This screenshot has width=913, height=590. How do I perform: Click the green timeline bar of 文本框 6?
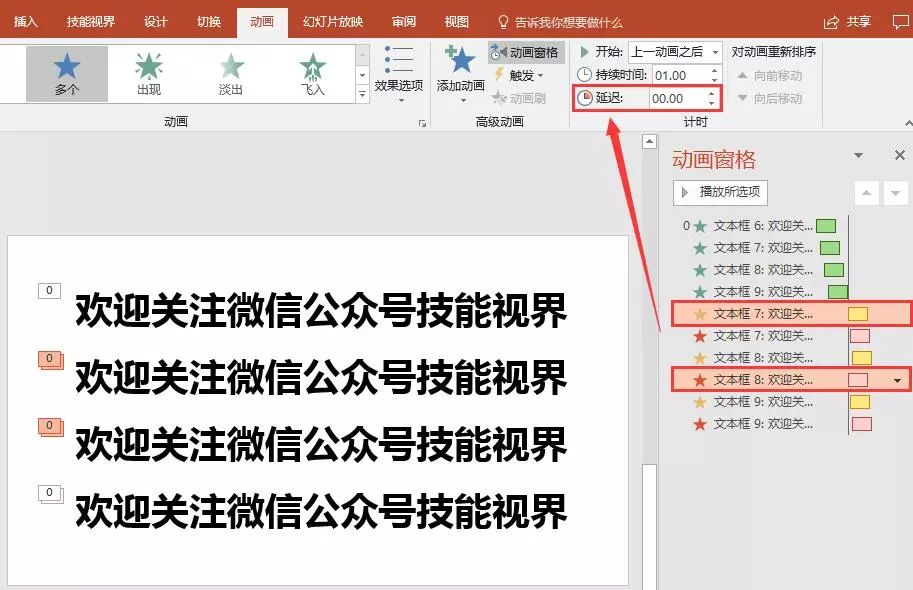click(828, 226)
